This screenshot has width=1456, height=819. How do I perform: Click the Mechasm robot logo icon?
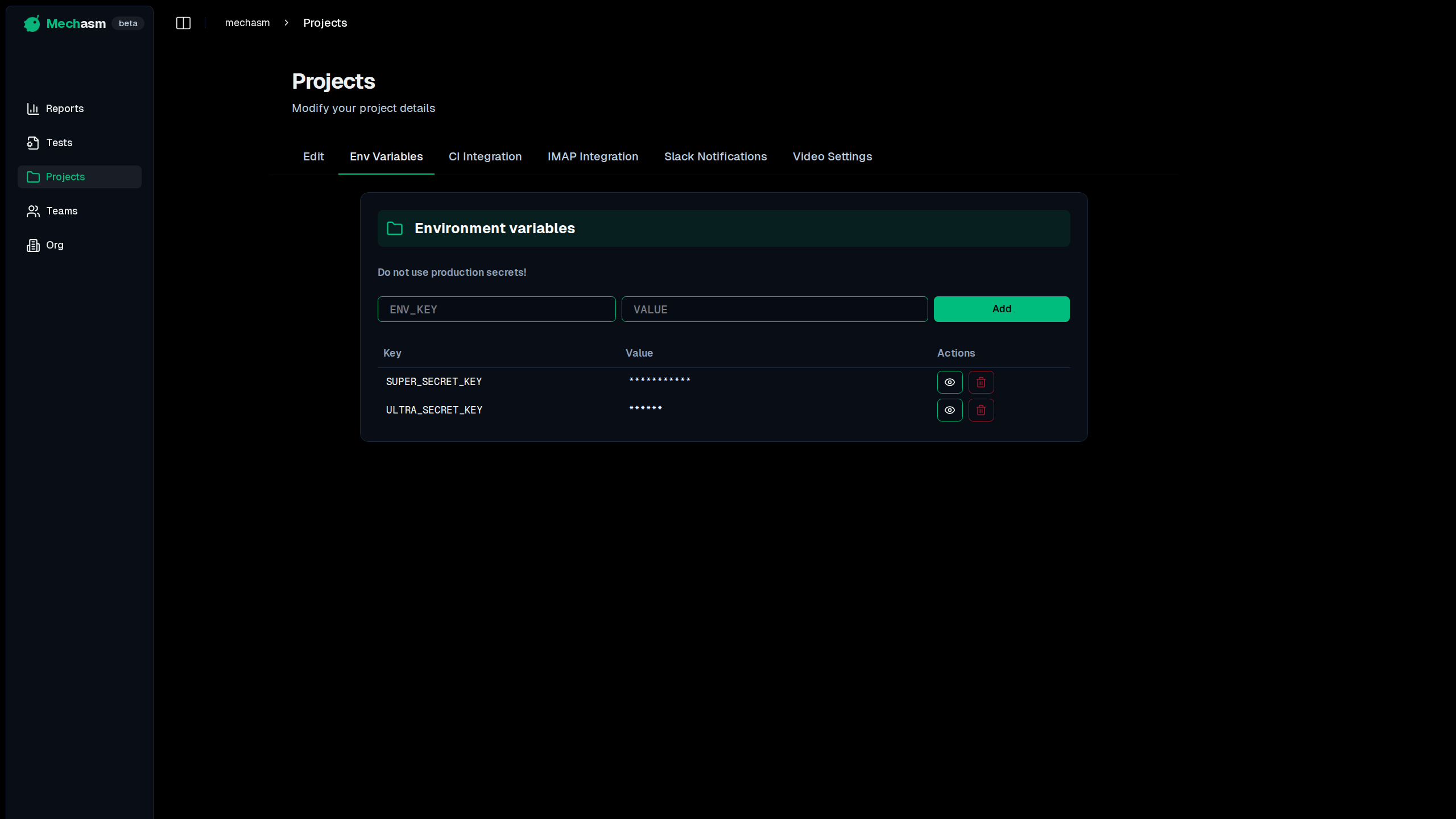tap(32, 23)
